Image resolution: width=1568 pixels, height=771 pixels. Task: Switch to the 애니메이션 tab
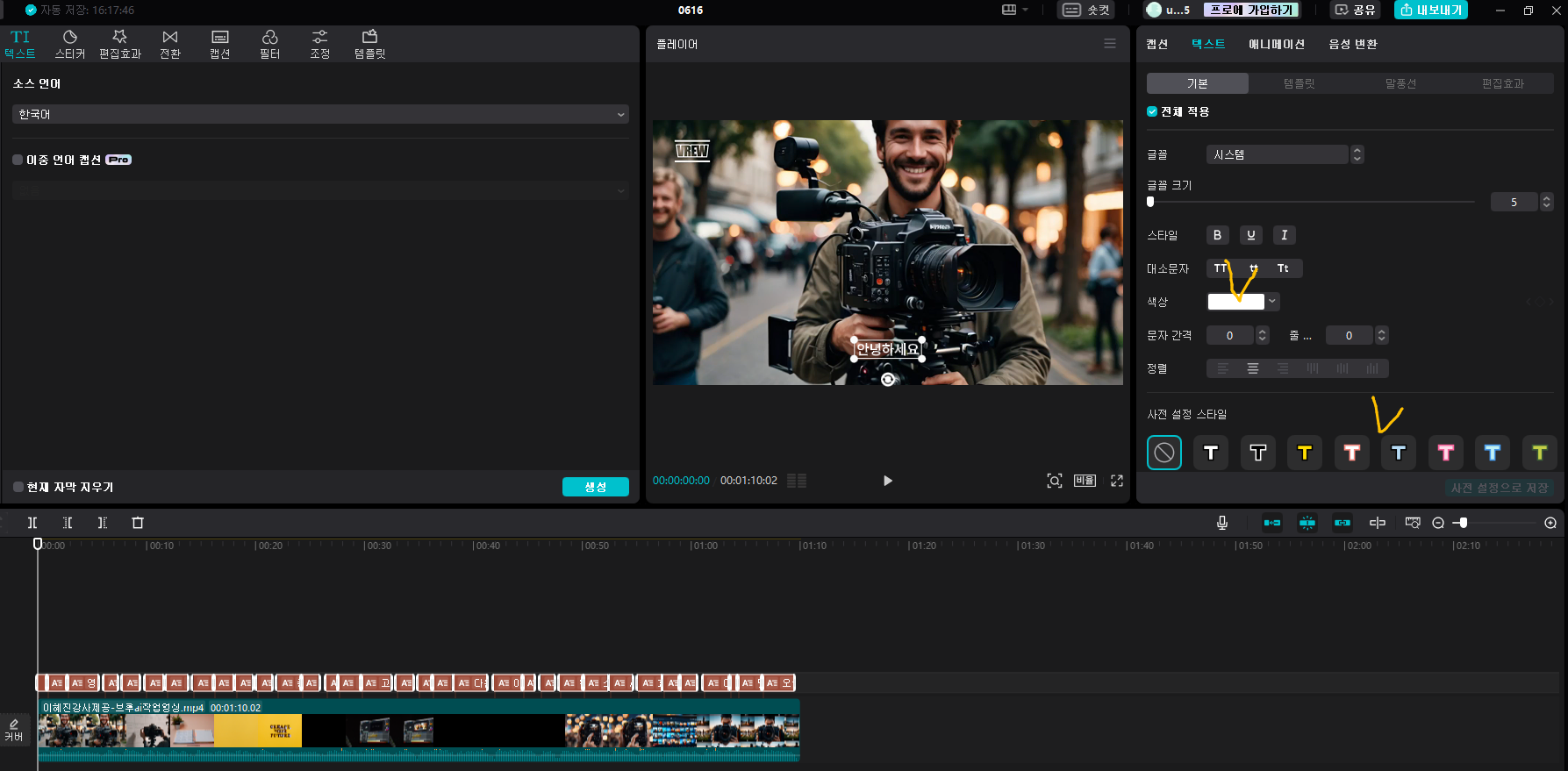click(1276, 44)
